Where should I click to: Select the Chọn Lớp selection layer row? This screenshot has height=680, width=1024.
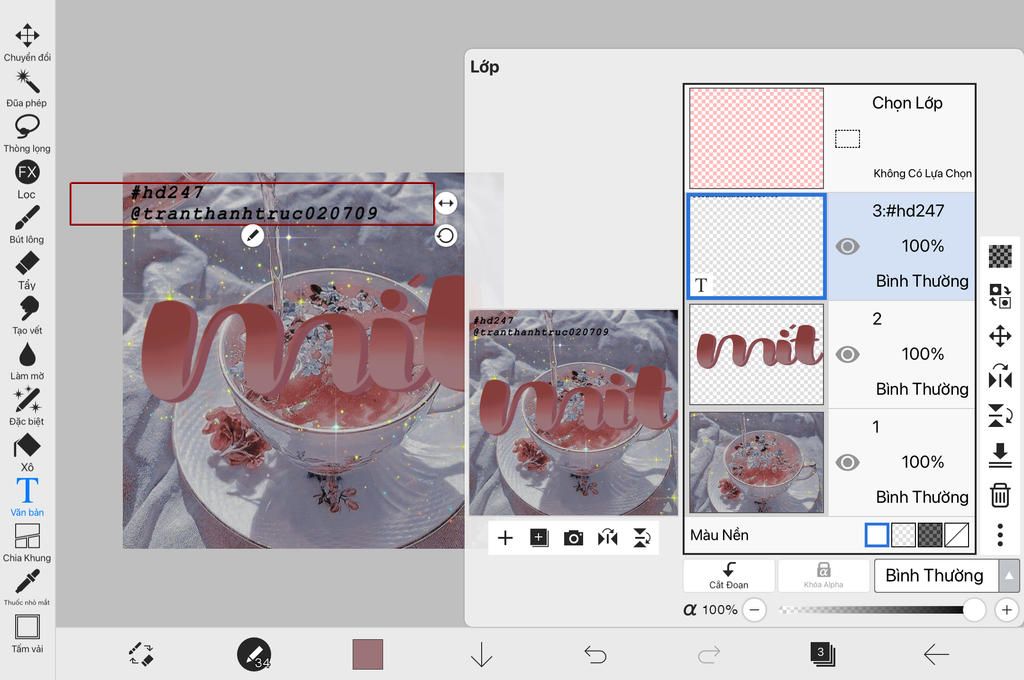pyautogui.click(x=829, y=138)
